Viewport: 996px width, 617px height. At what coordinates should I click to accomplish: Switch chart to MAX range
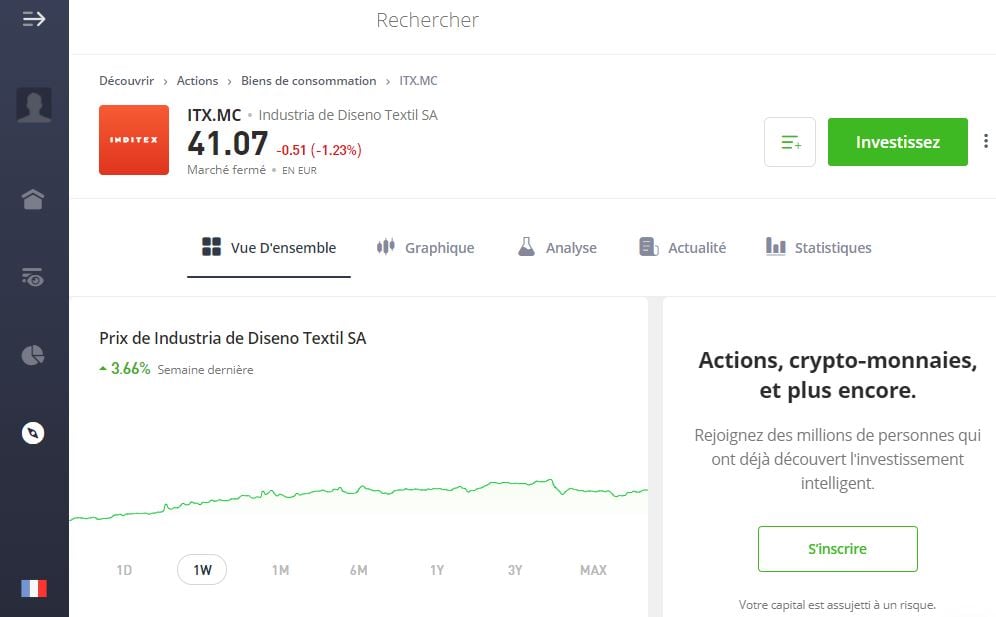point(592,570)
